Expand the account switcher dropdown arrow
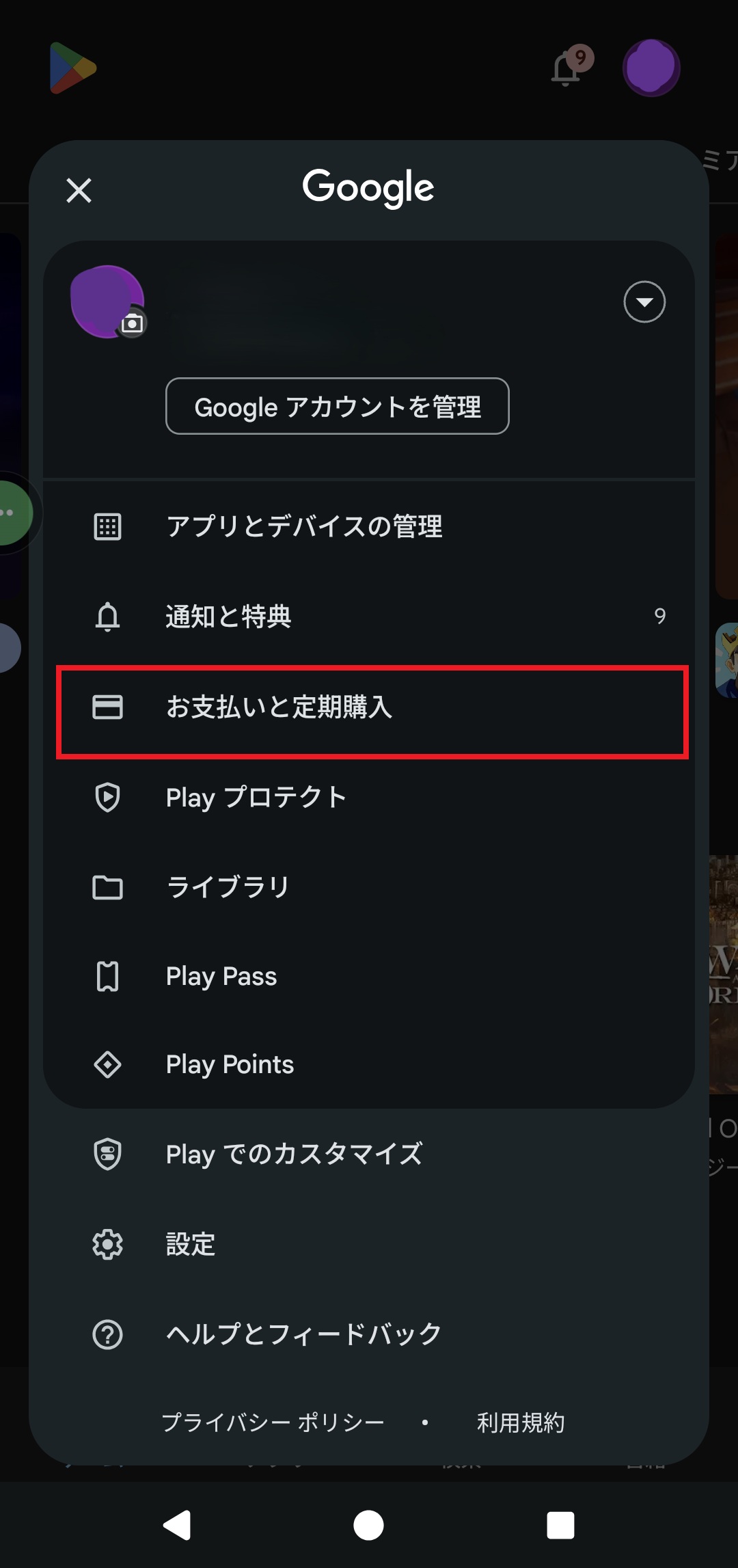The width and height of the screenshot is (738, 1568). [x=644, y=301]
